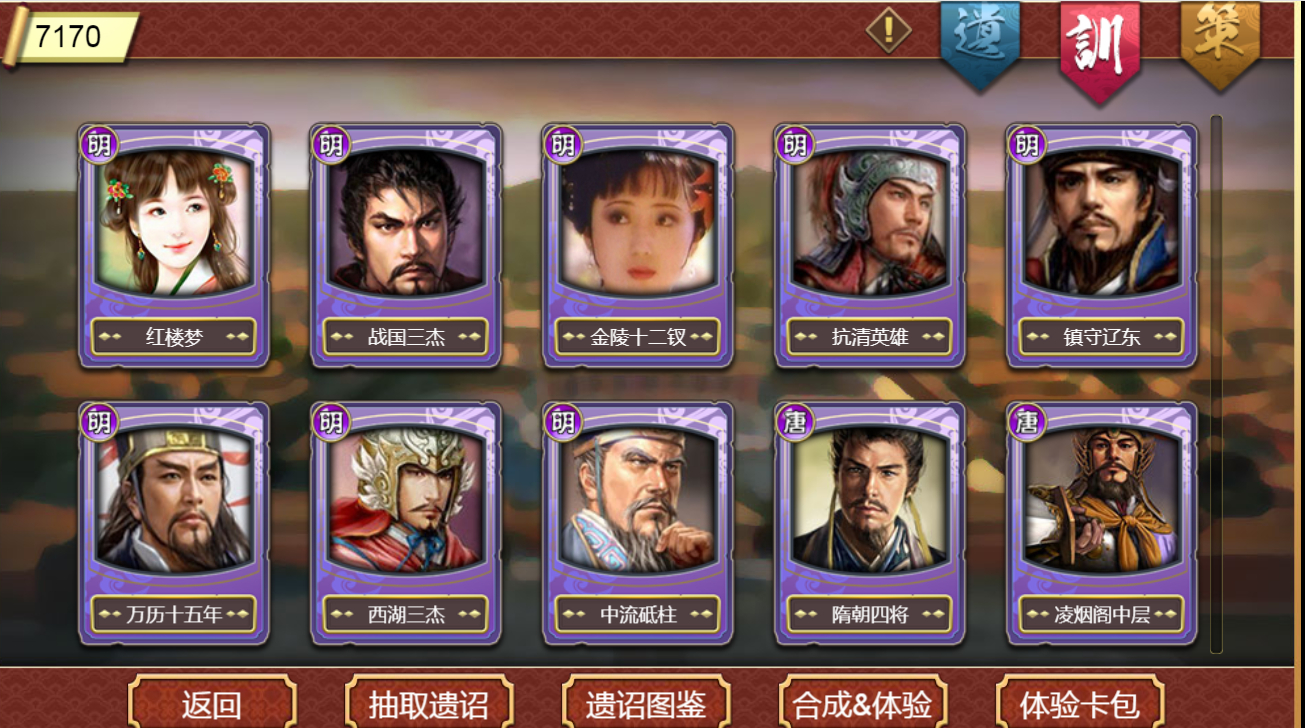The image size is (1305, 728).
Task: Open the 红楼梦 card
Action: click(174, 246)
